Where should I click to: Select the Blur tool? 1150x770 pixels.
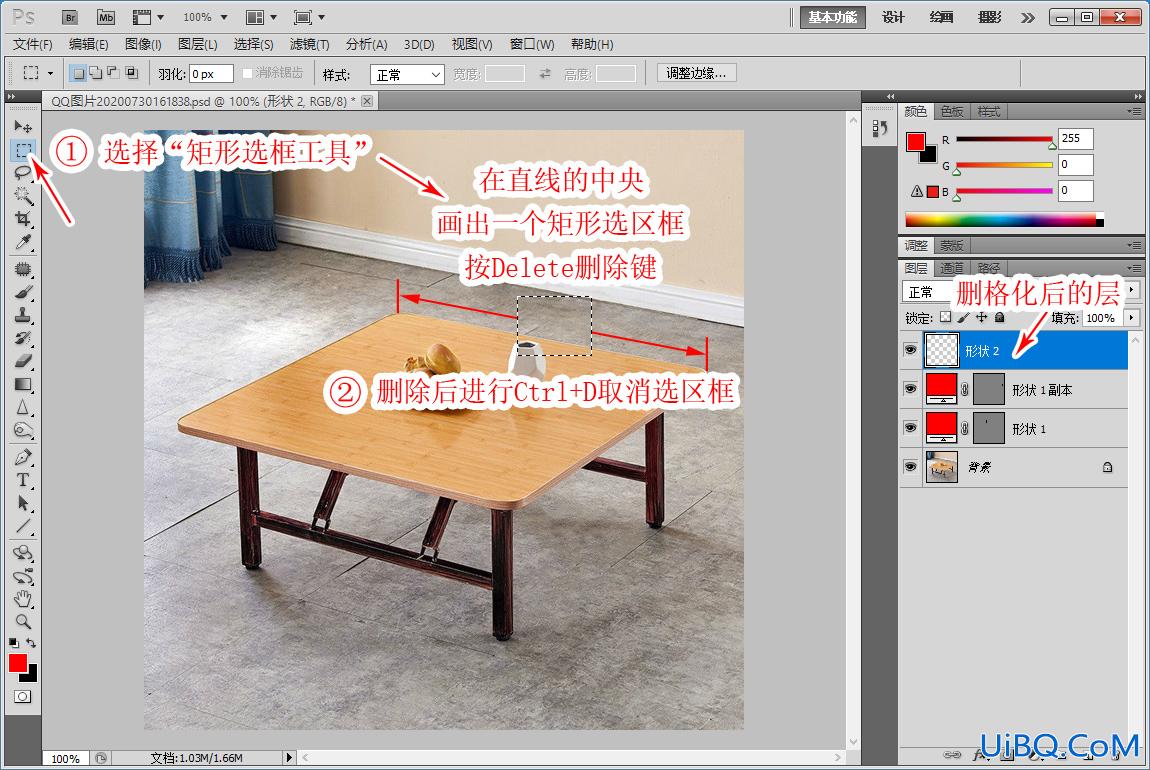23,407
